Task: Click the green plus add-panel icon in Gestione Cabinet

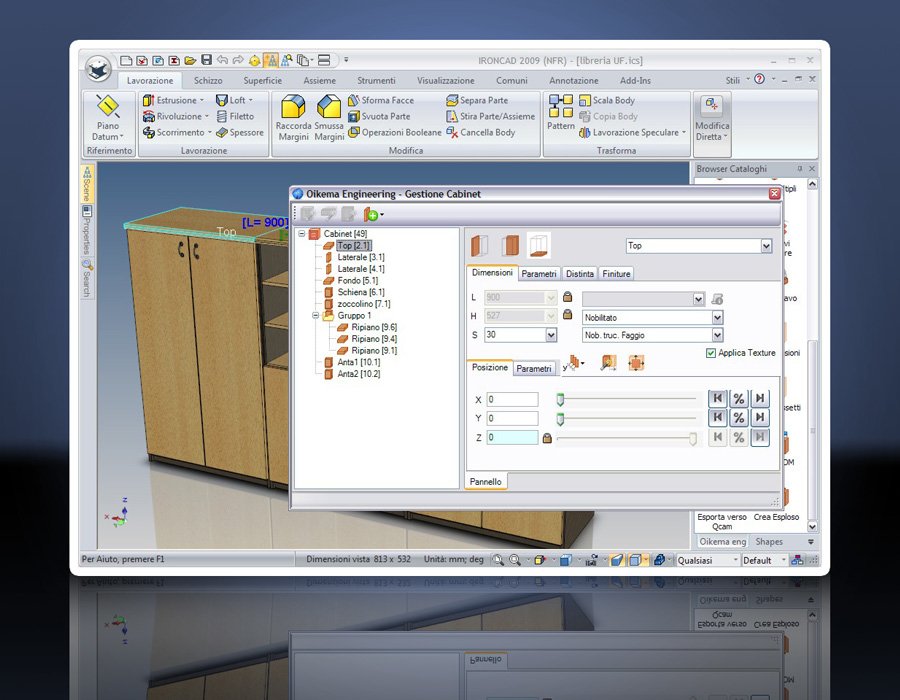Action: tap(371, 215)
